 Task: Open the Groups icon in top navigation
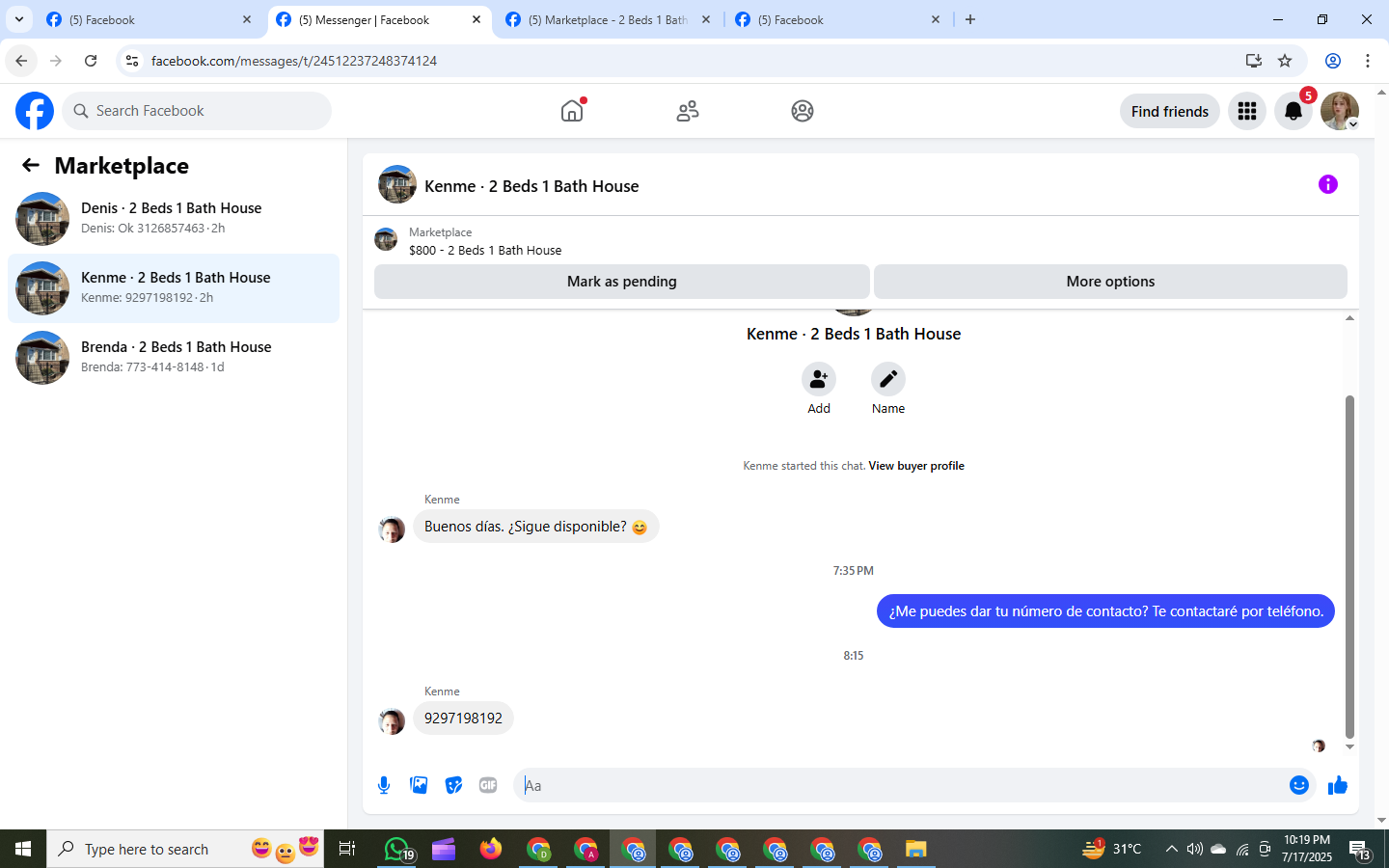pos(803,111)
